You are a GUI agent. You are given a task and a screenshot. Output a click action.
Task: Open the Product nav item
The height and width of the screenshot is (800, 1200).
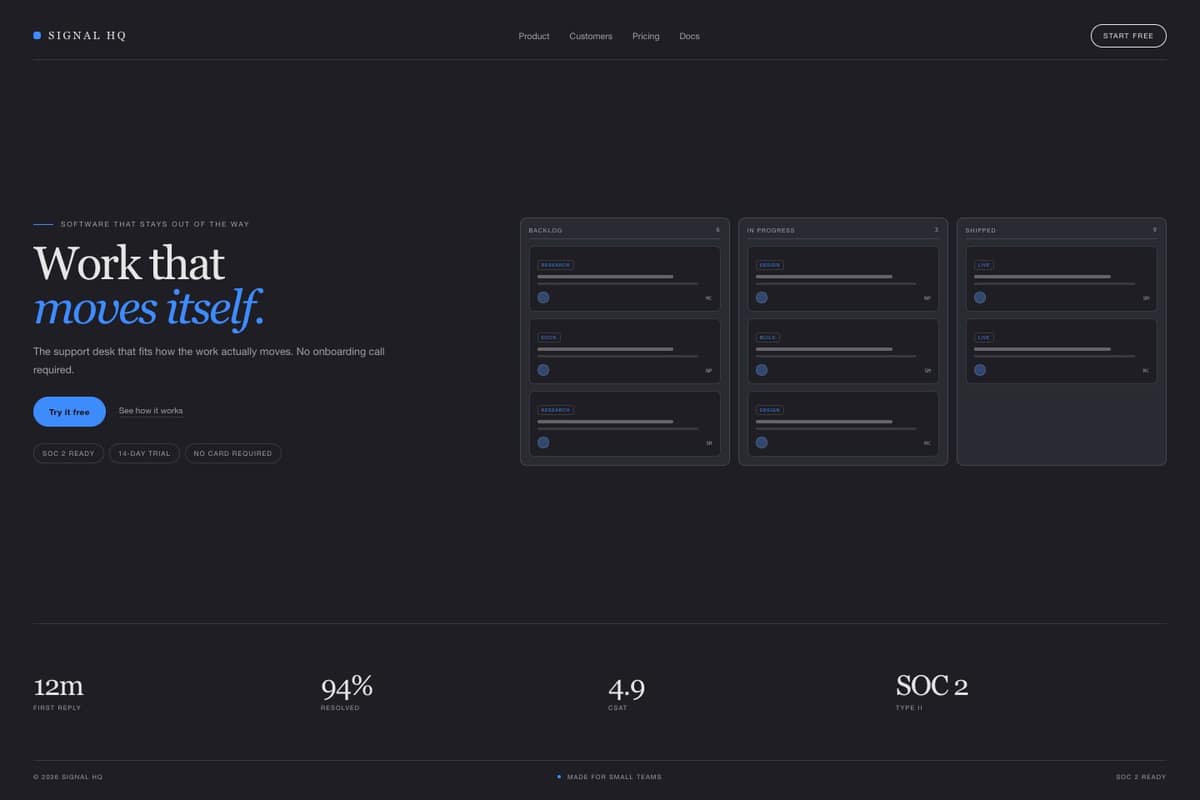(534, 36)
